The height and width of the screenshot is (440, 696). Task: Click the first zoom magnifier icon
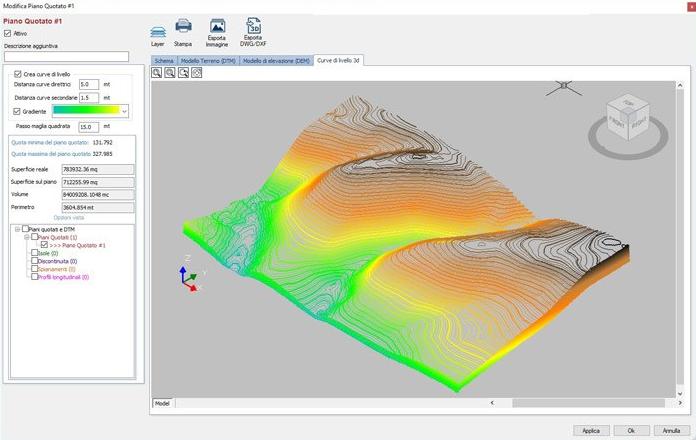[x=157, y=73]
